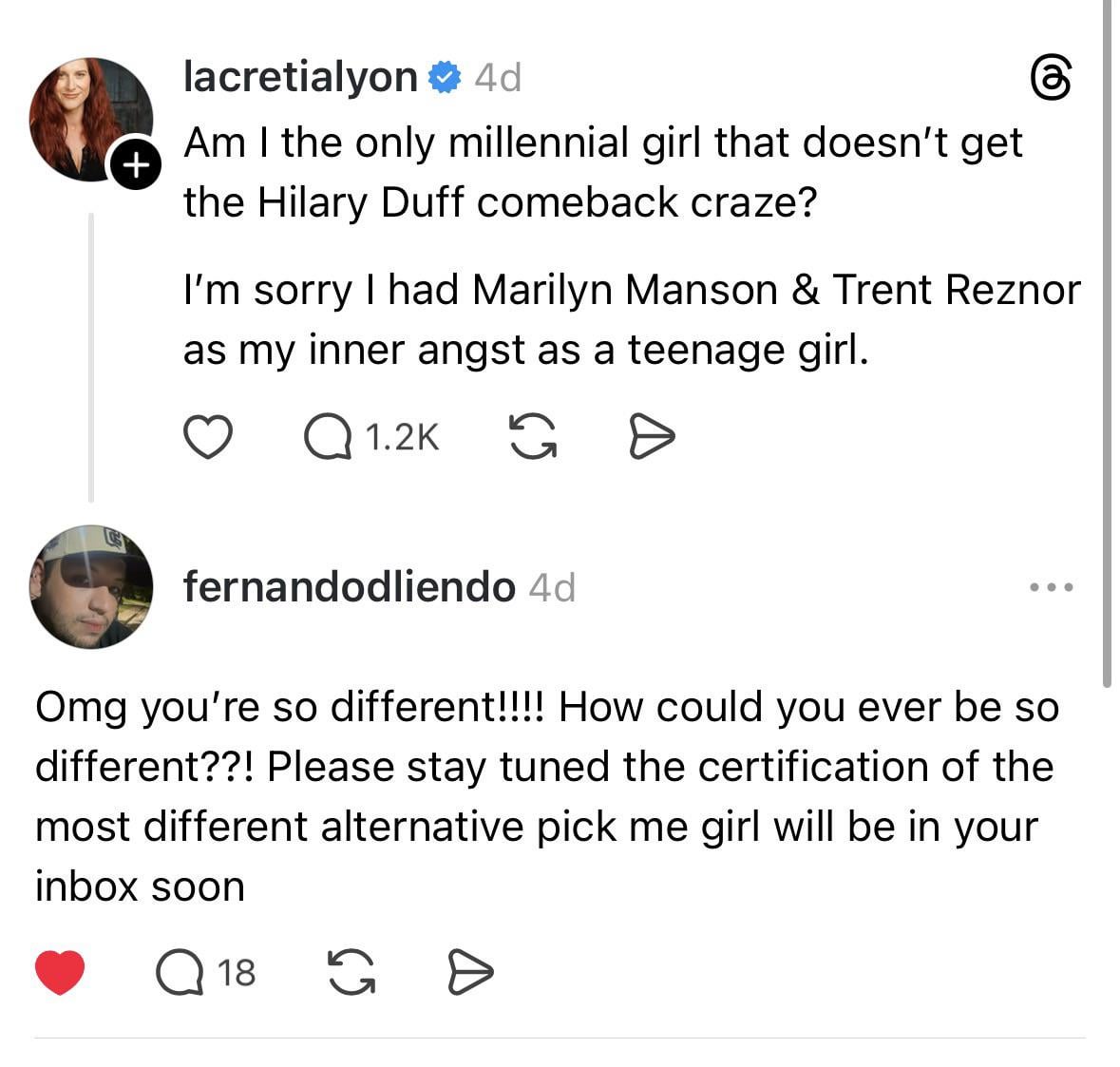The image size is (1120, 1067).
Task: Share fernandodliendo's reply via send icon
Action: point(469,972)
